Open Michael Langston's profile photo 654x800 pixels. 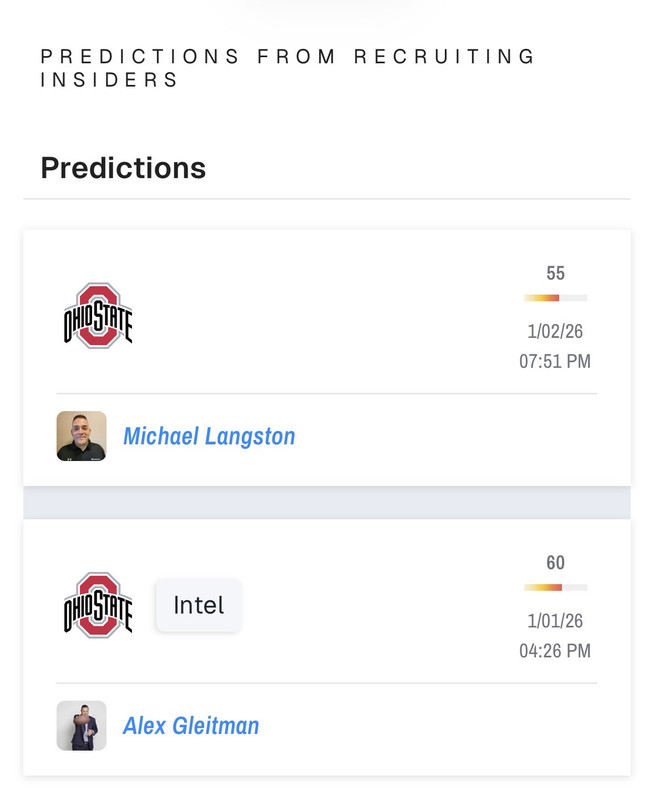click(x=82, y=436)
